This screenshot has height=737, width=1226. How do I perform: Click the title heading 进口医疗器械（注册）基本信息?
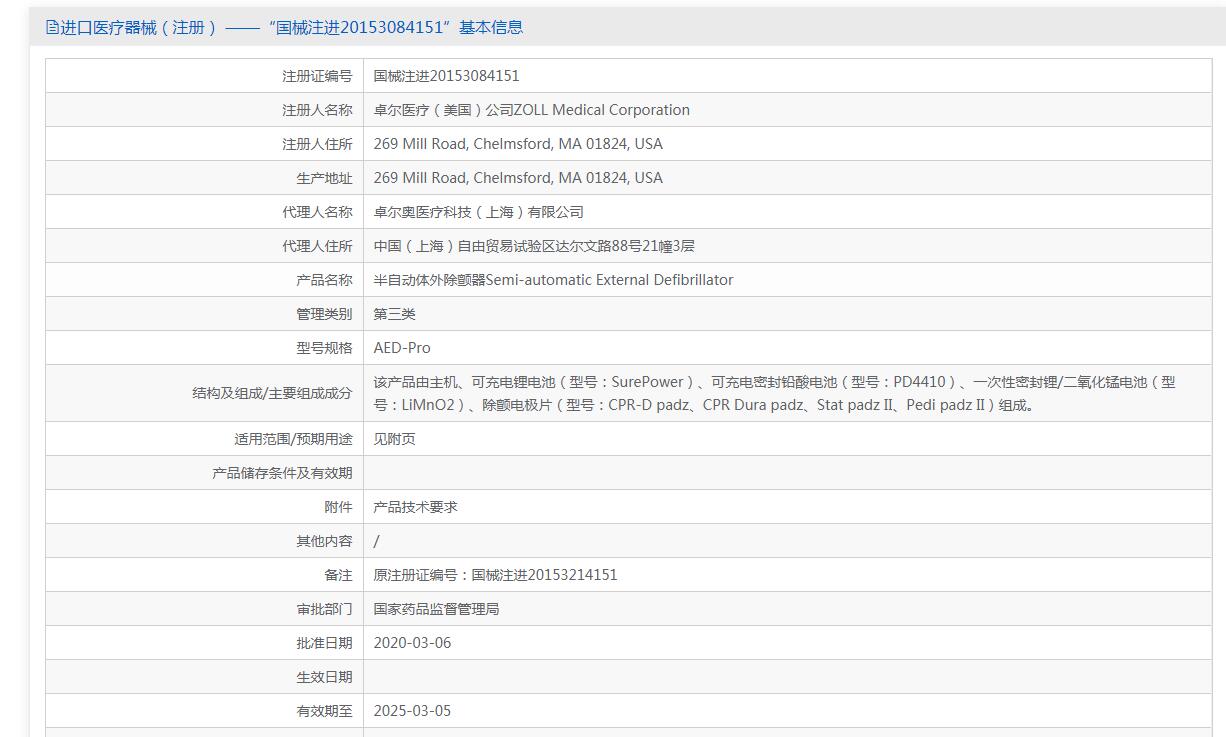coord(291,28)
